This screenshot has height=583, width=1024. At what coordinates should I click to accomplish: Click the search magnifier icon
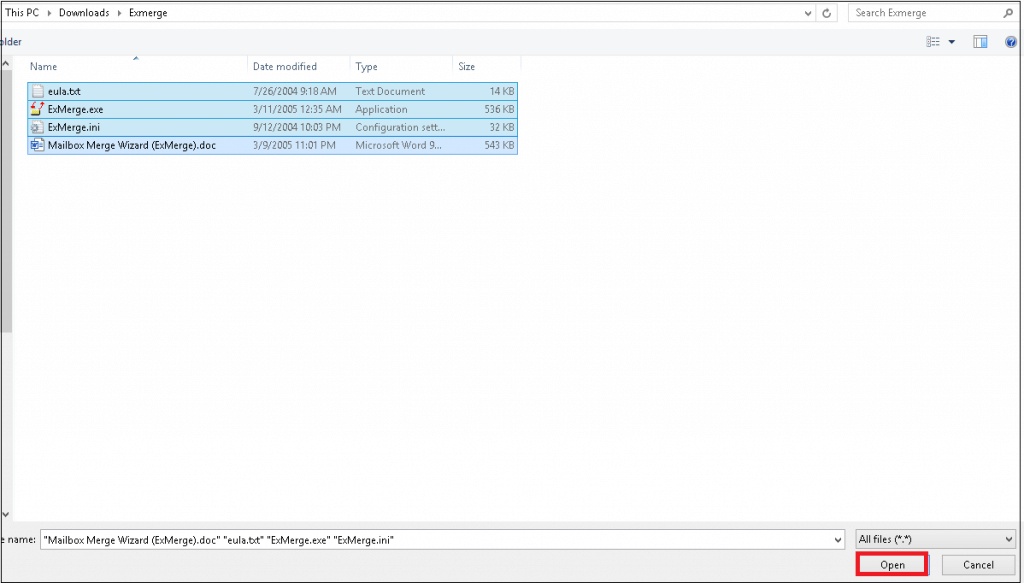click(1008, 13)
